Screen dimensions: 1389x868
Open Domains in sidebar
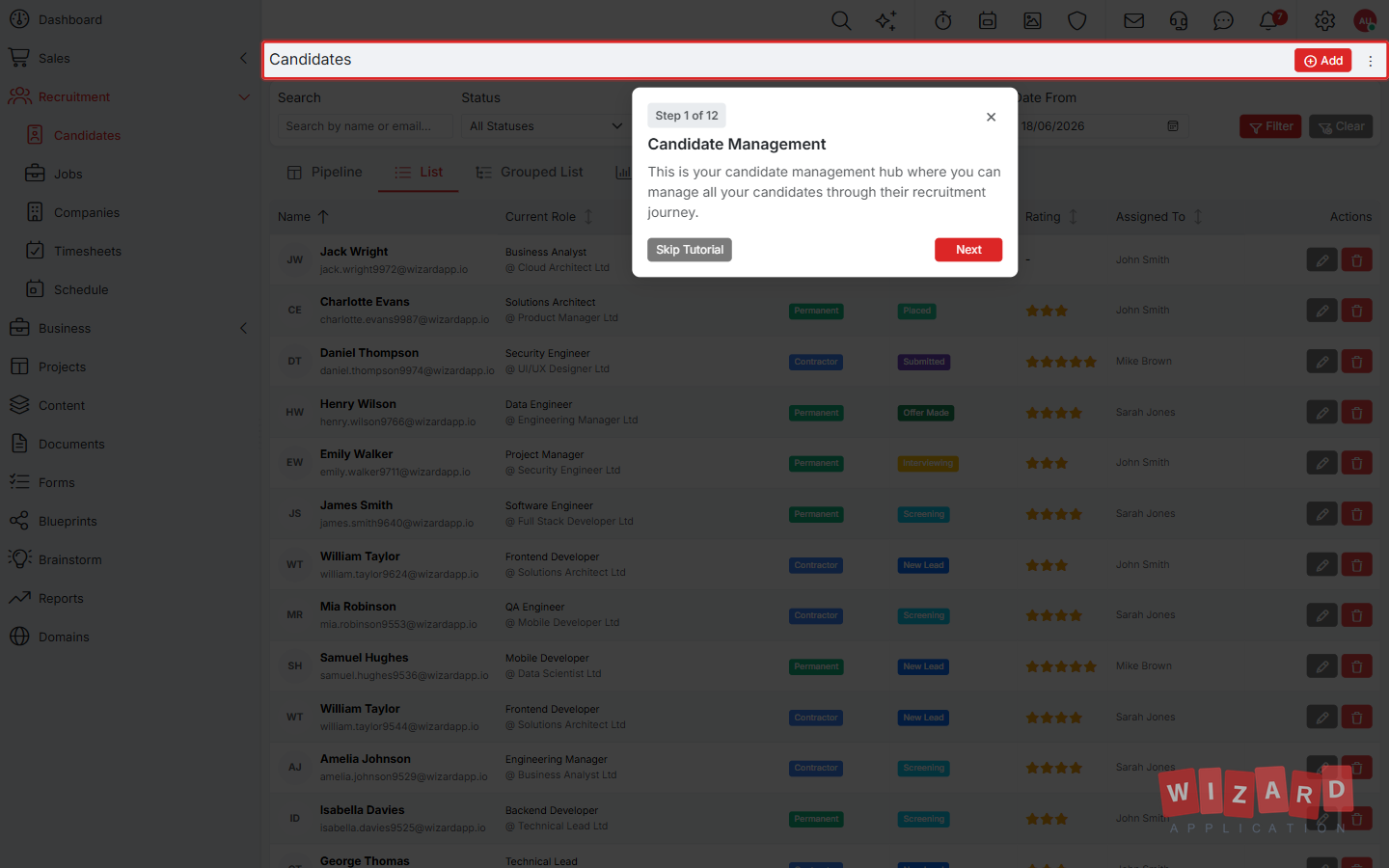point(64,637)
